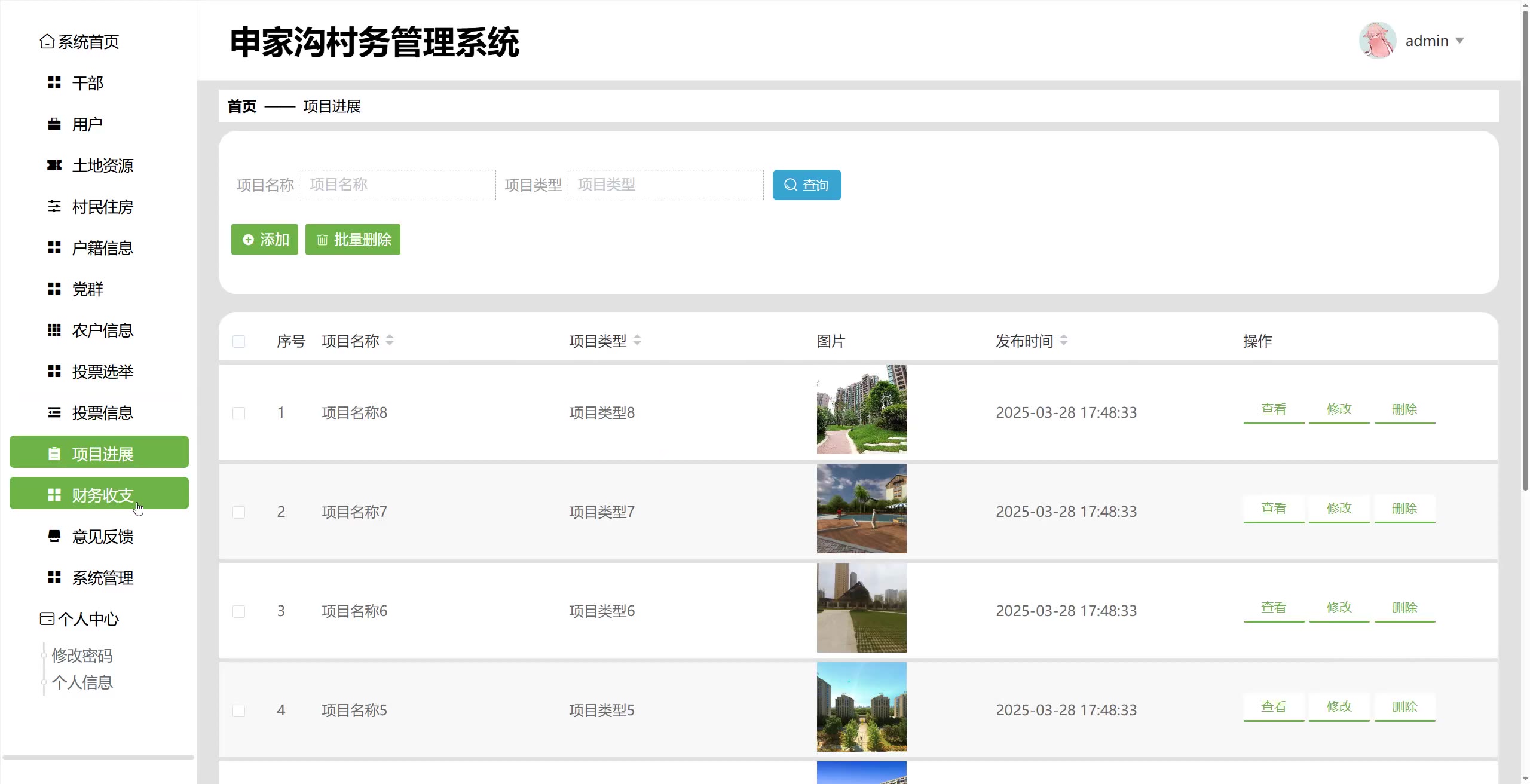Click the sliders icon next to 村民住房
1530x784 pixels.
(x=54, y=207)
